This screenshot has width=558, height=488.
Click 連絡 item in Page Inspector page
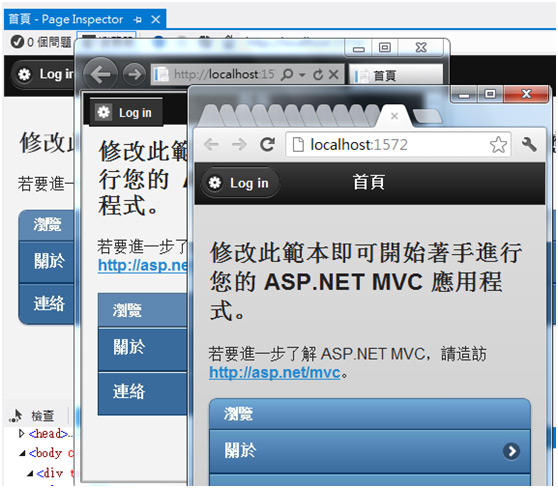click(47, 303)
